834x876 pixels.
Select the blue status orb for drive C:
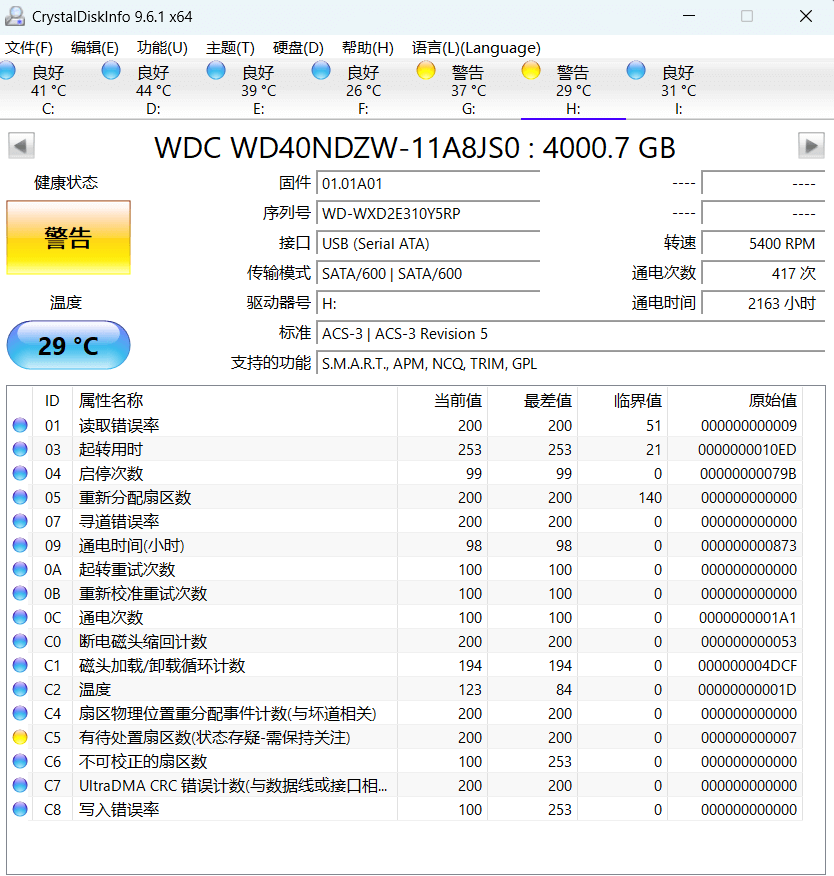pyautogui.click(x=7, y=70)
